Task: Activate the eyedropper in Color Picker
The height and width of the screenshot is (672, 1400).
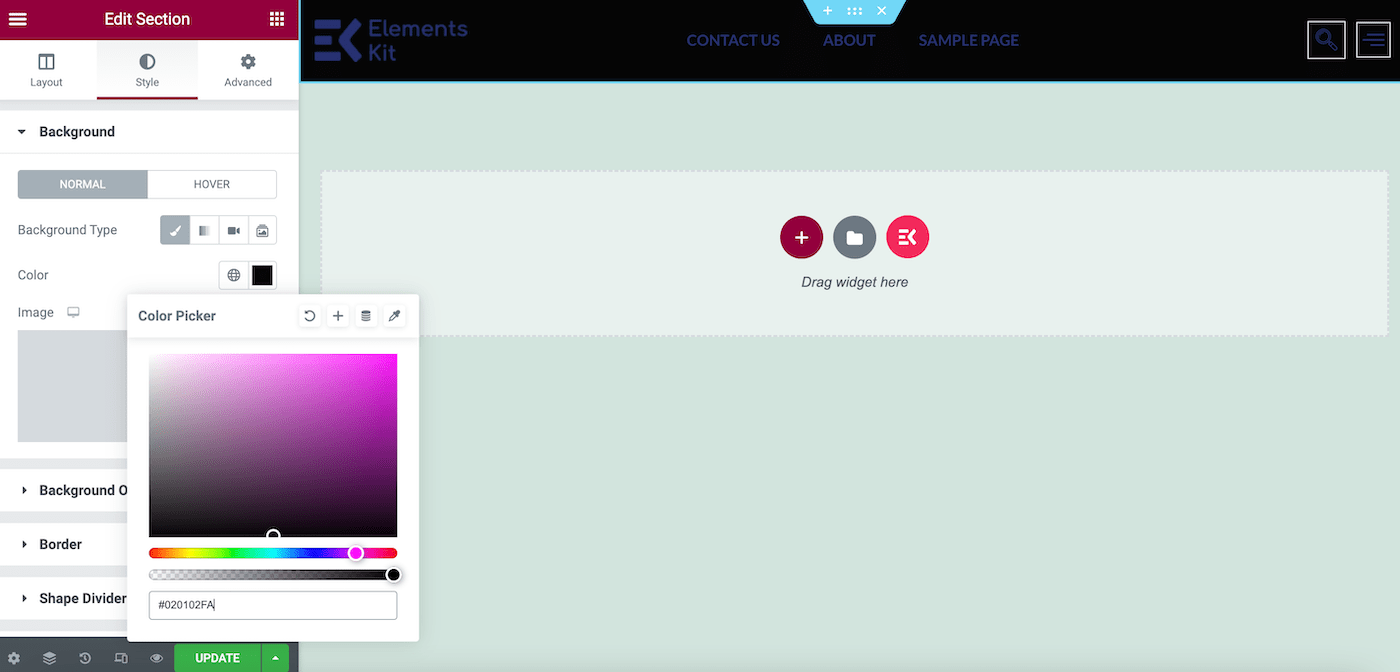Action: pos(394,316)
